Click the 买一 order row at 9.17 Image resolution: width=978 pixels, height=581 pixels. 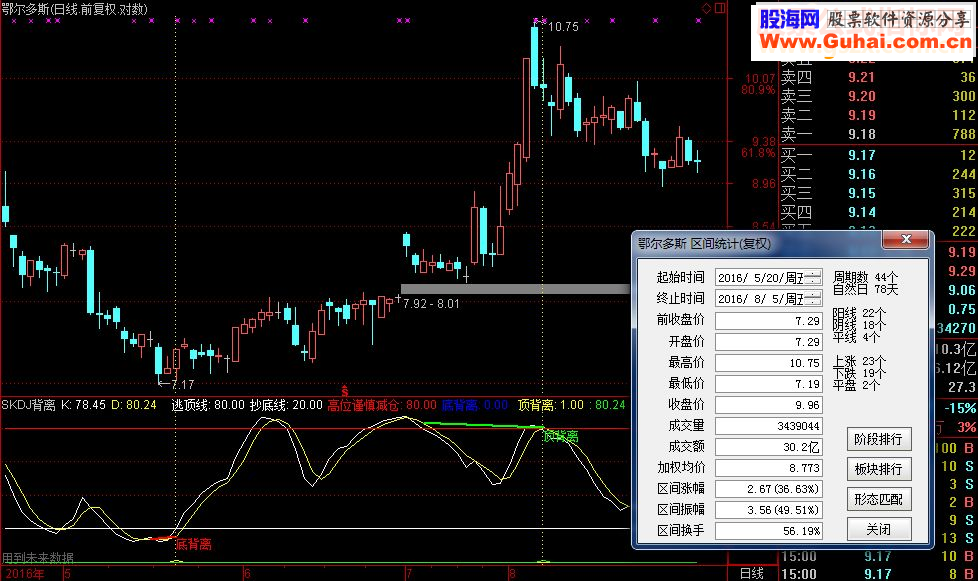point(878,155)
